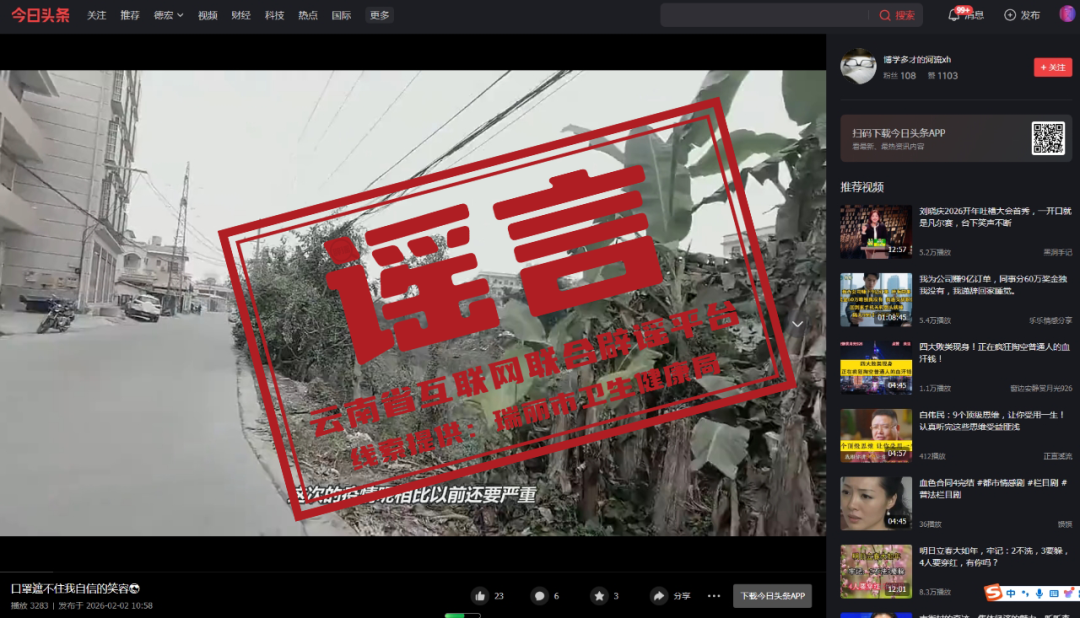Open 刘晓庆2026 recommended video thumbnail

[x=875, y=231]
